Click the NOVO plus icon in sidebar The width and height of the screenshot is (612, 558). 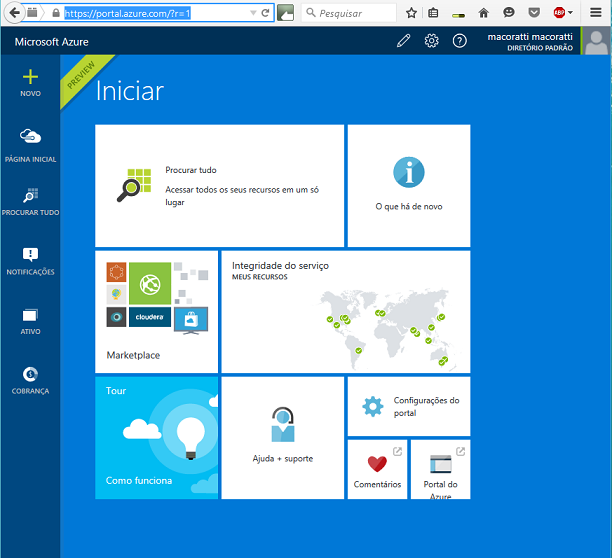(x=30, y=77)
